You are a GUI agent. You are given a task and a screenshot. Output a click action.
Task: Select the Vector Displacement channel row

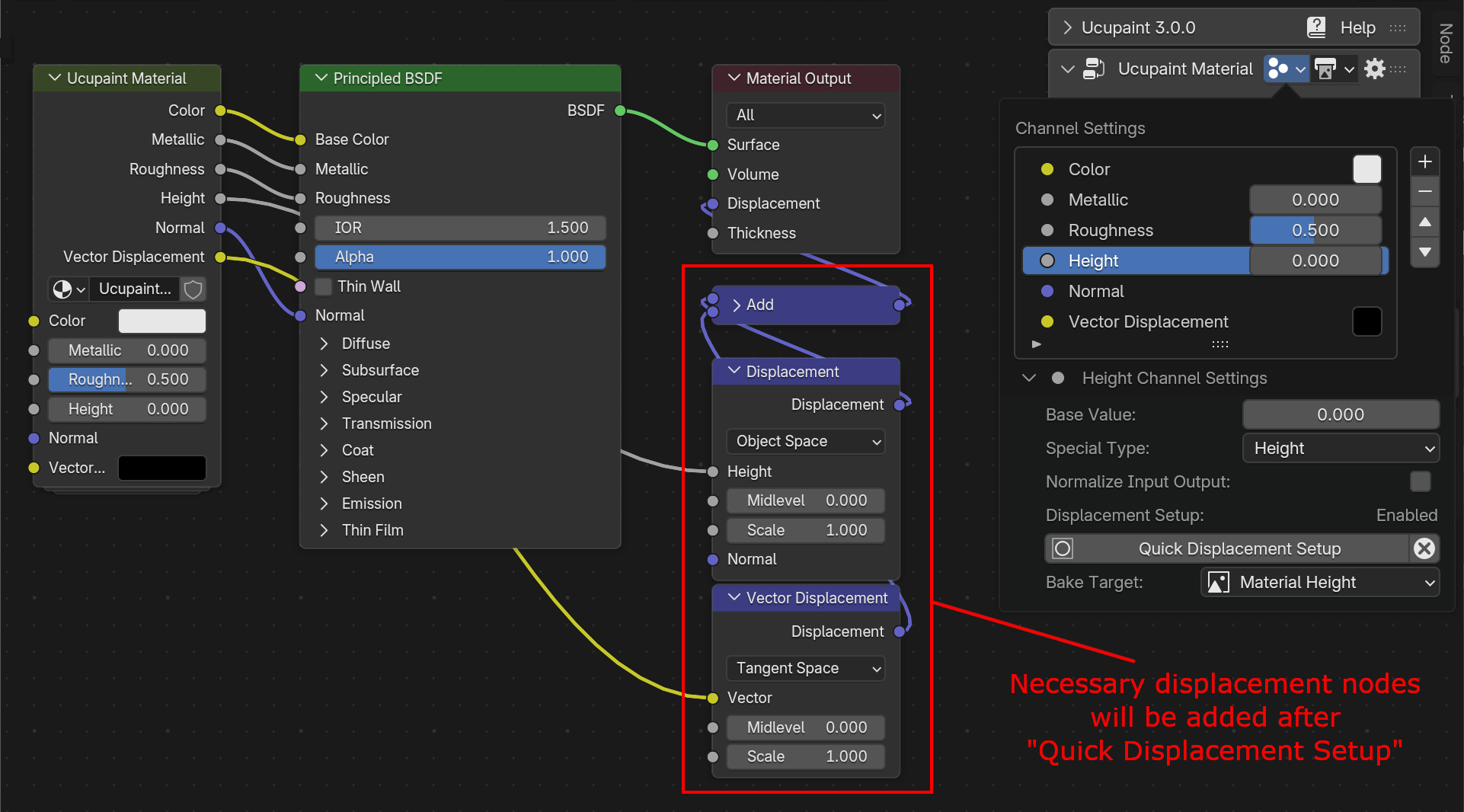pos(1205,321)
